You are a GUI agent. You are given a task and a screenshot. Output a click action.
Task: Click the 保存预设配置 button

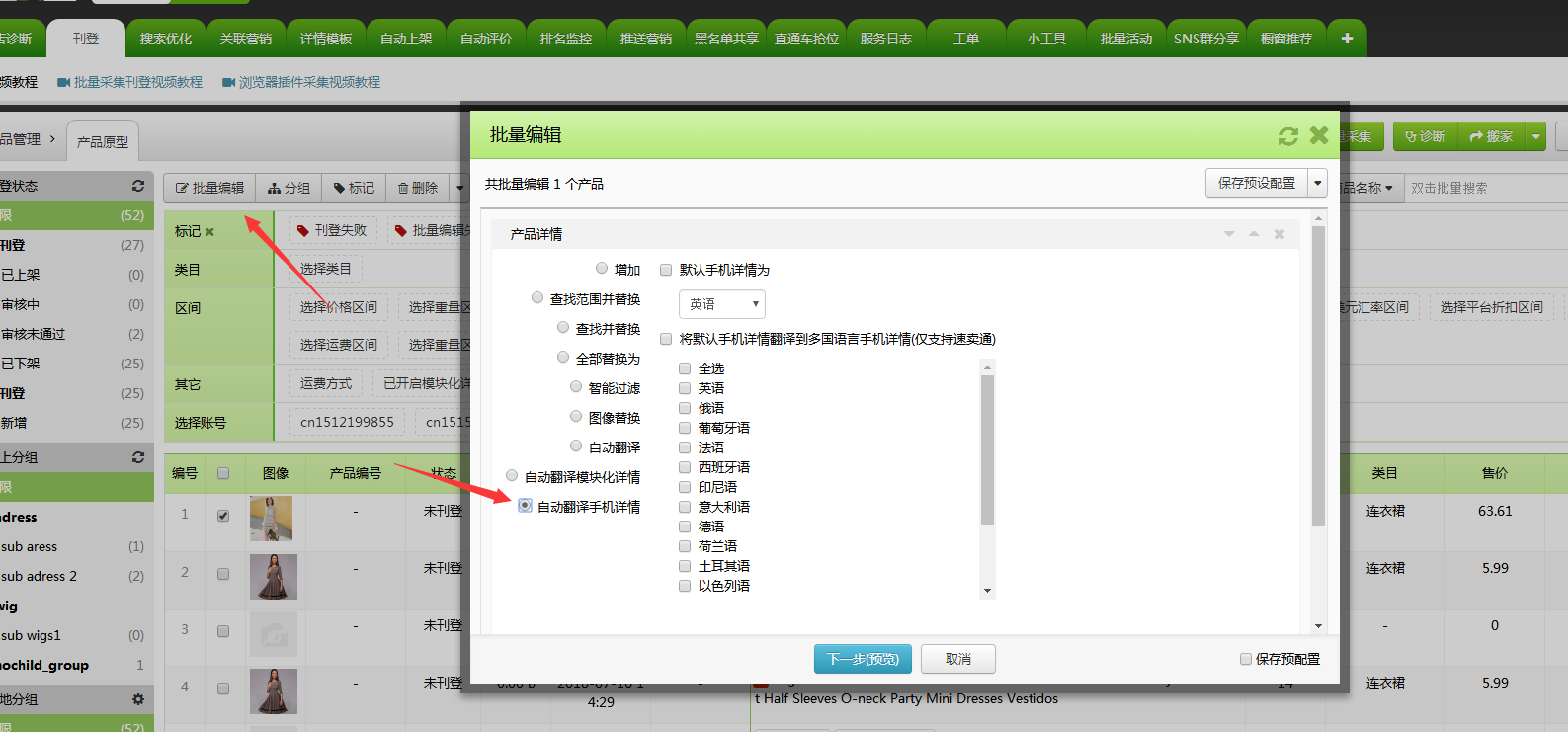point(1256,183)
